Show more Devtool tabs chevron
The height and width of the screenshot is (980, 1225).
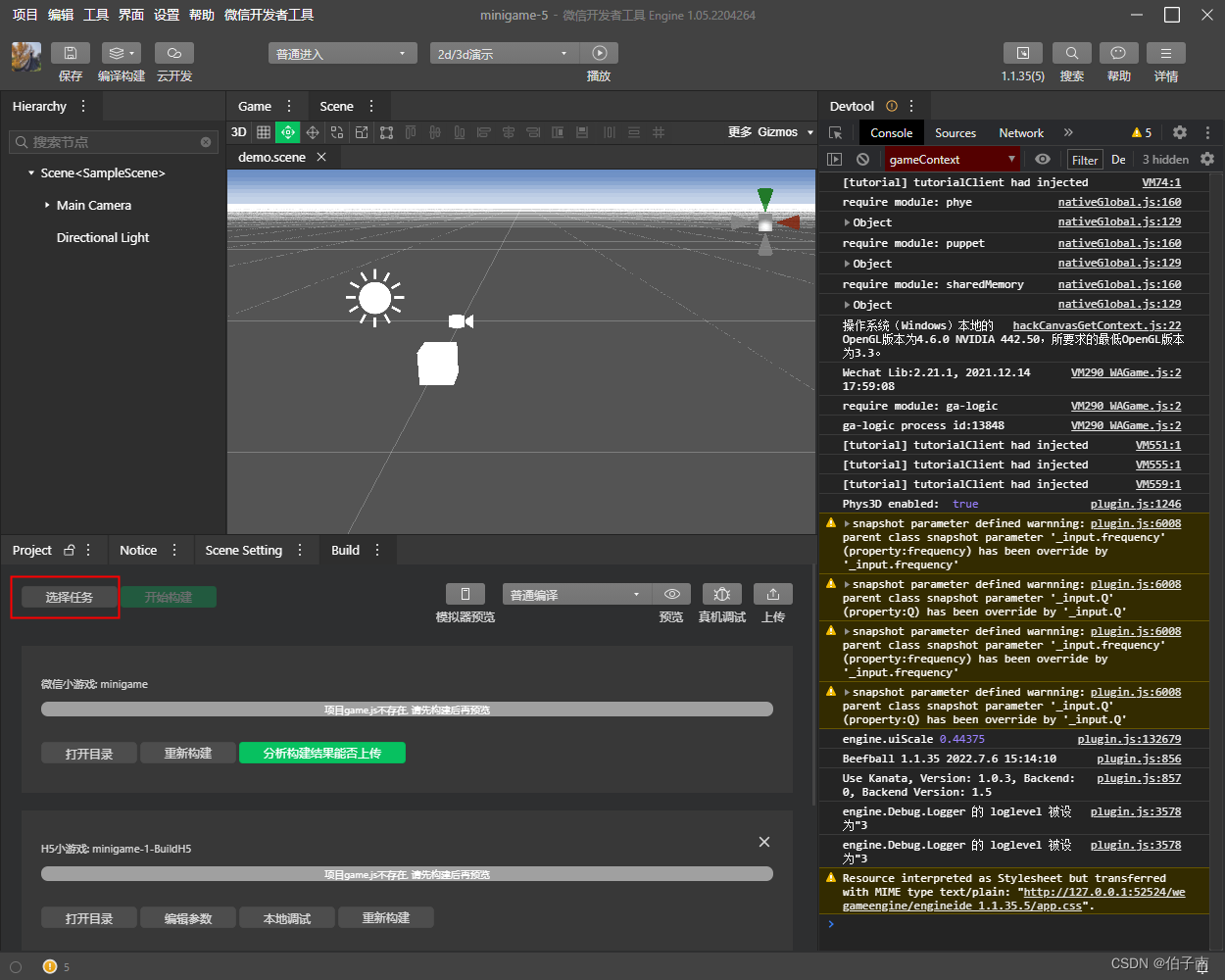pos(1068,132)
